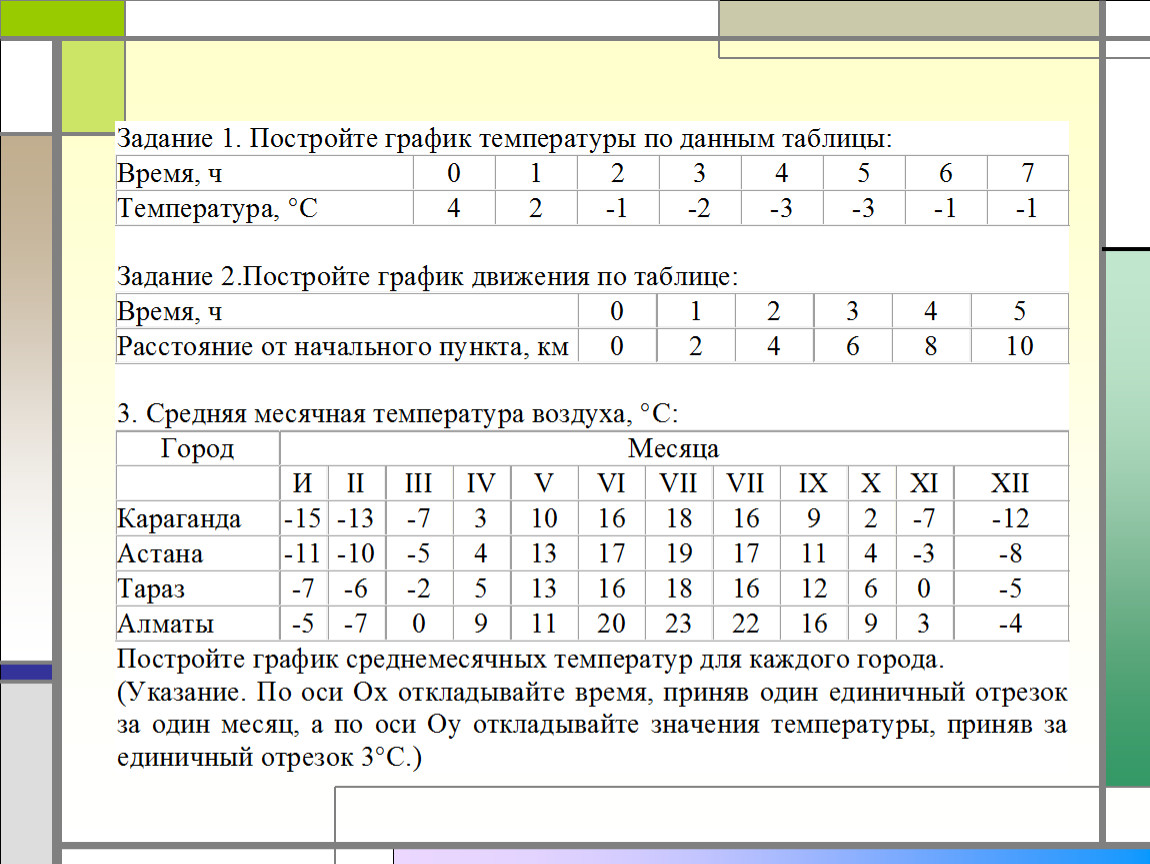1150x864 pixels.
Task: Click Караганда's January value '-15'
Action: pos(302,519)
